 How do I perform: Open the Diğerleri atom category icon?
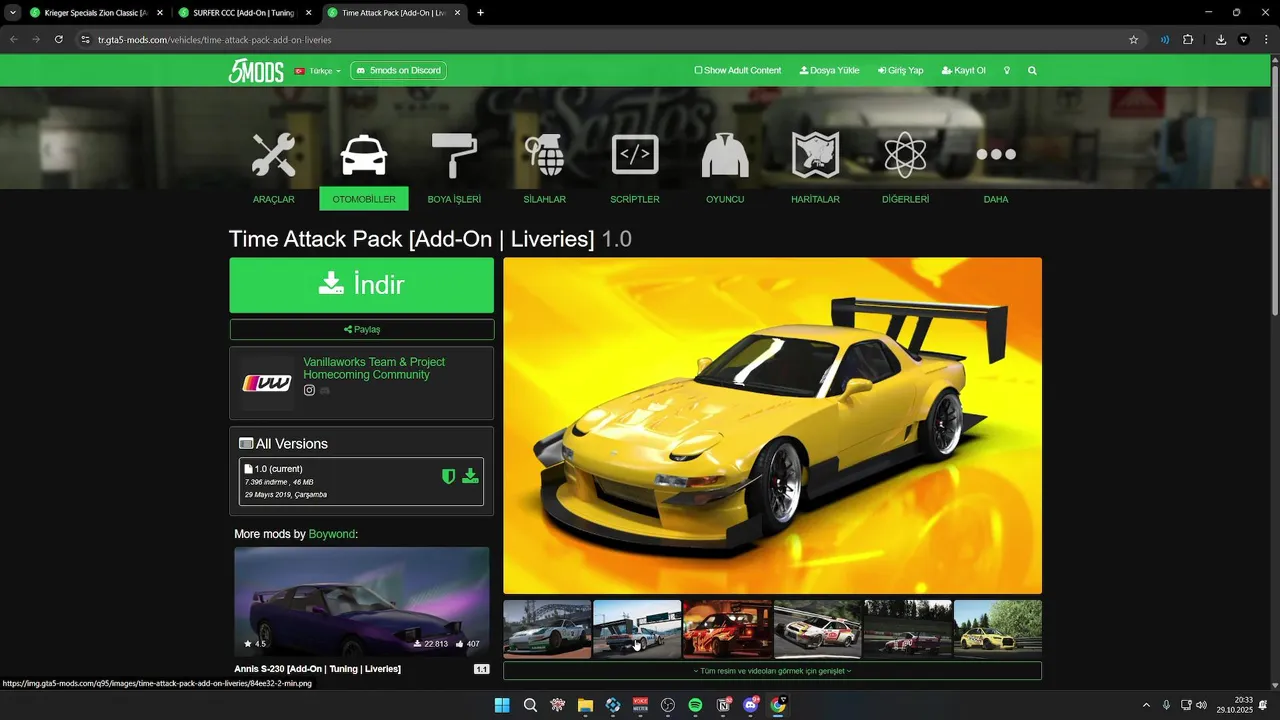pyautogui.click(x=905, y=155)
